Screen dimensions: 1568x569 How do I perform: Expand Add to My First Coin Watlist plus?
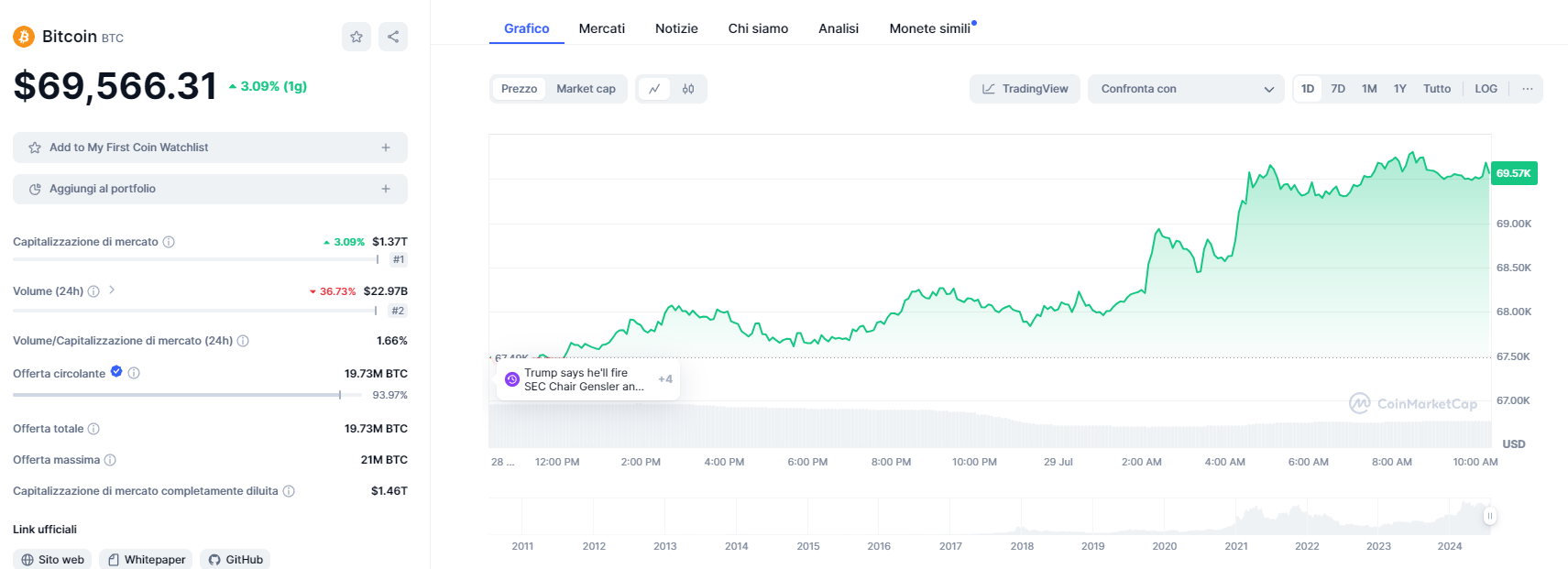coord(386,148)
